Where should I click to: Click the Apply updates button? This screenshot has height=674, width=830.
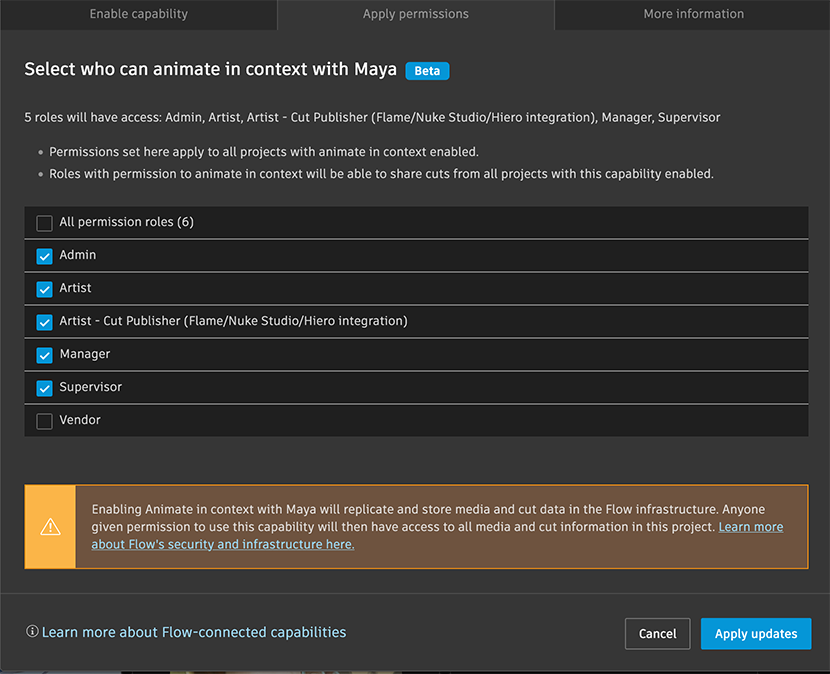click(x=756, y=633)
